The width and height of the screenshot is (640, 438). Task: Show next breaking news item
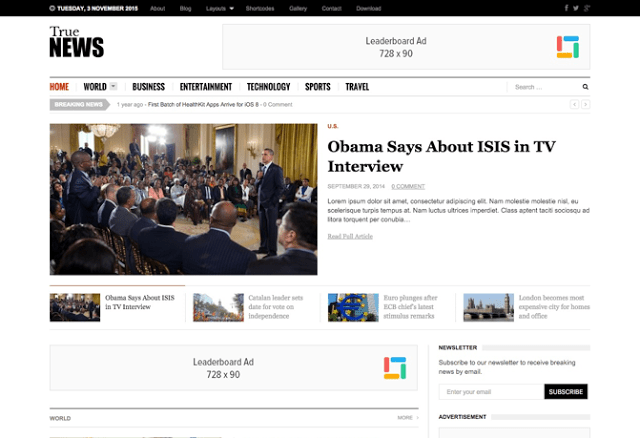(x=585, y=104)
